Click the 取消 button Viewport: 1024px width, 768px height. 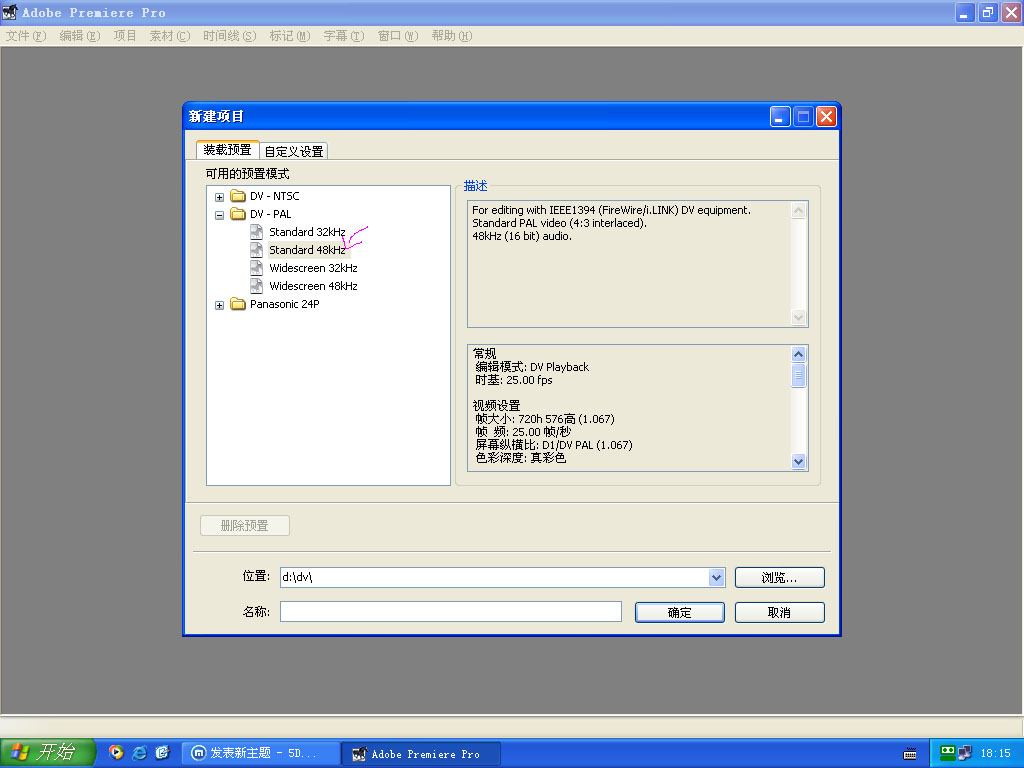coord(780,613)
